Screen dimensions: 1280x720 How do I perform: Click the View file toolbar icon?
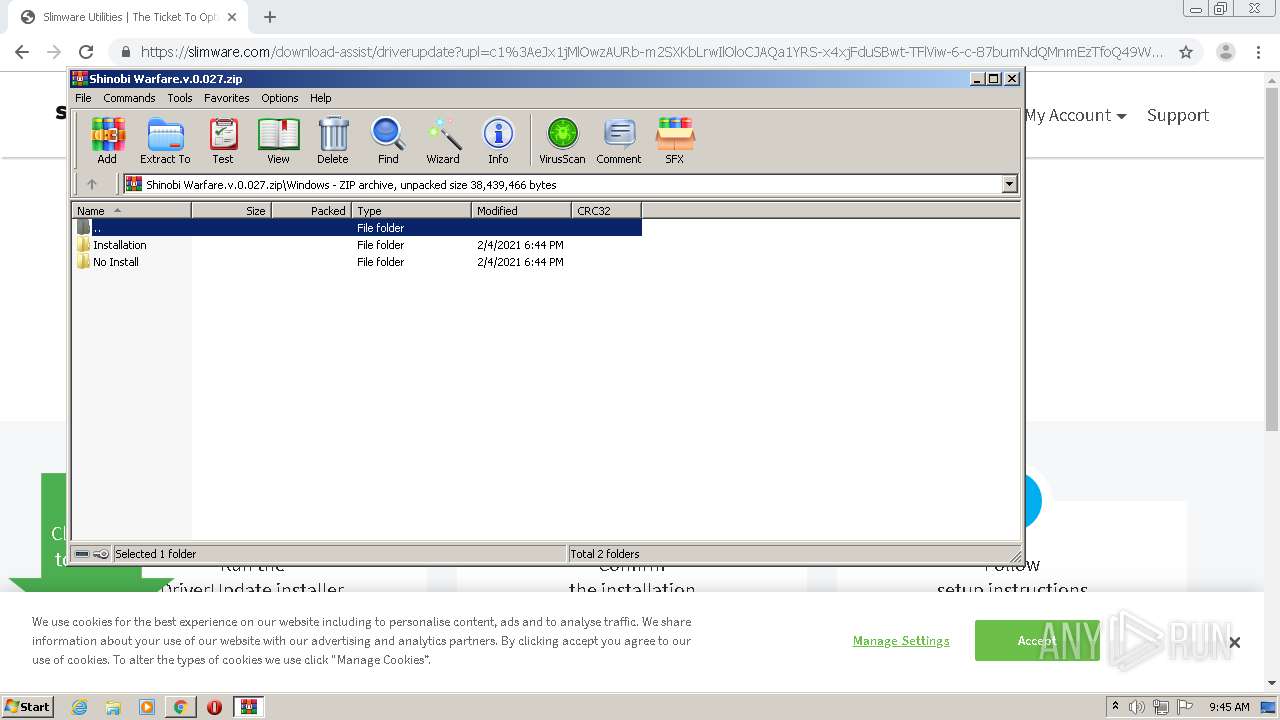pyautogui.click(x=278, y=139)
